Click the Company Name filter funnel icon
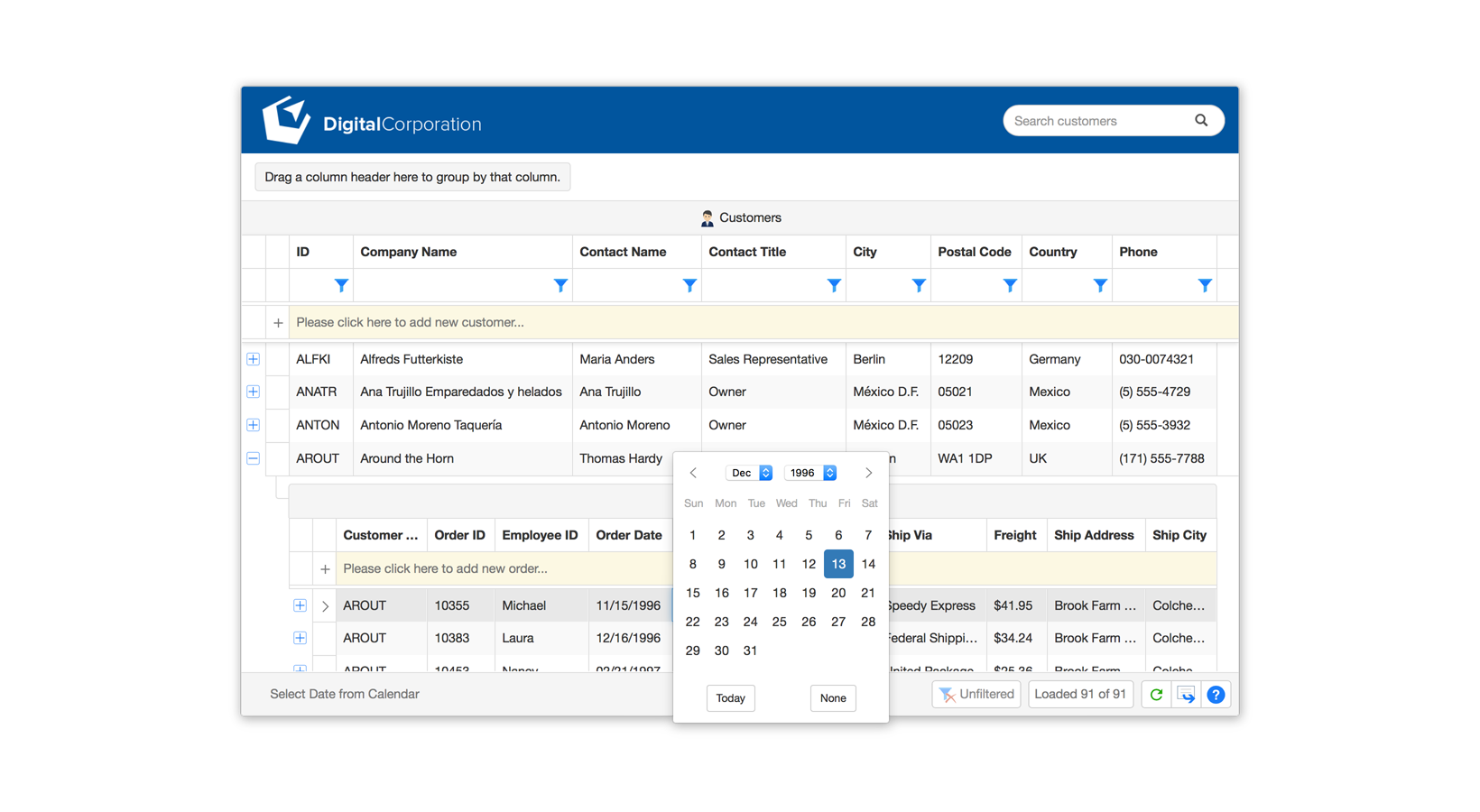Viewport: 1480px width, 812px height. [560, 285]
